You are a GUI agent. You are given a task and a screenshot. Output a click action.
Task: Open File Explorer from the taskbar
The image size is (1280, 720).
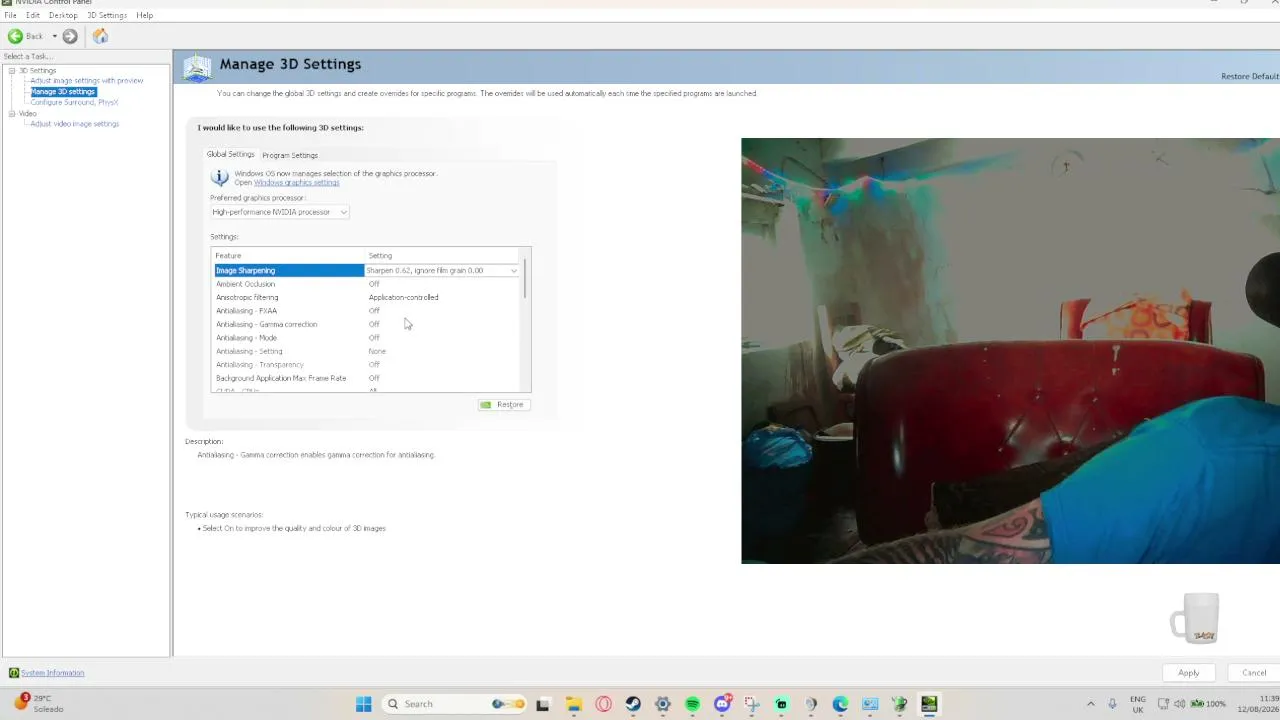(573, 704)
